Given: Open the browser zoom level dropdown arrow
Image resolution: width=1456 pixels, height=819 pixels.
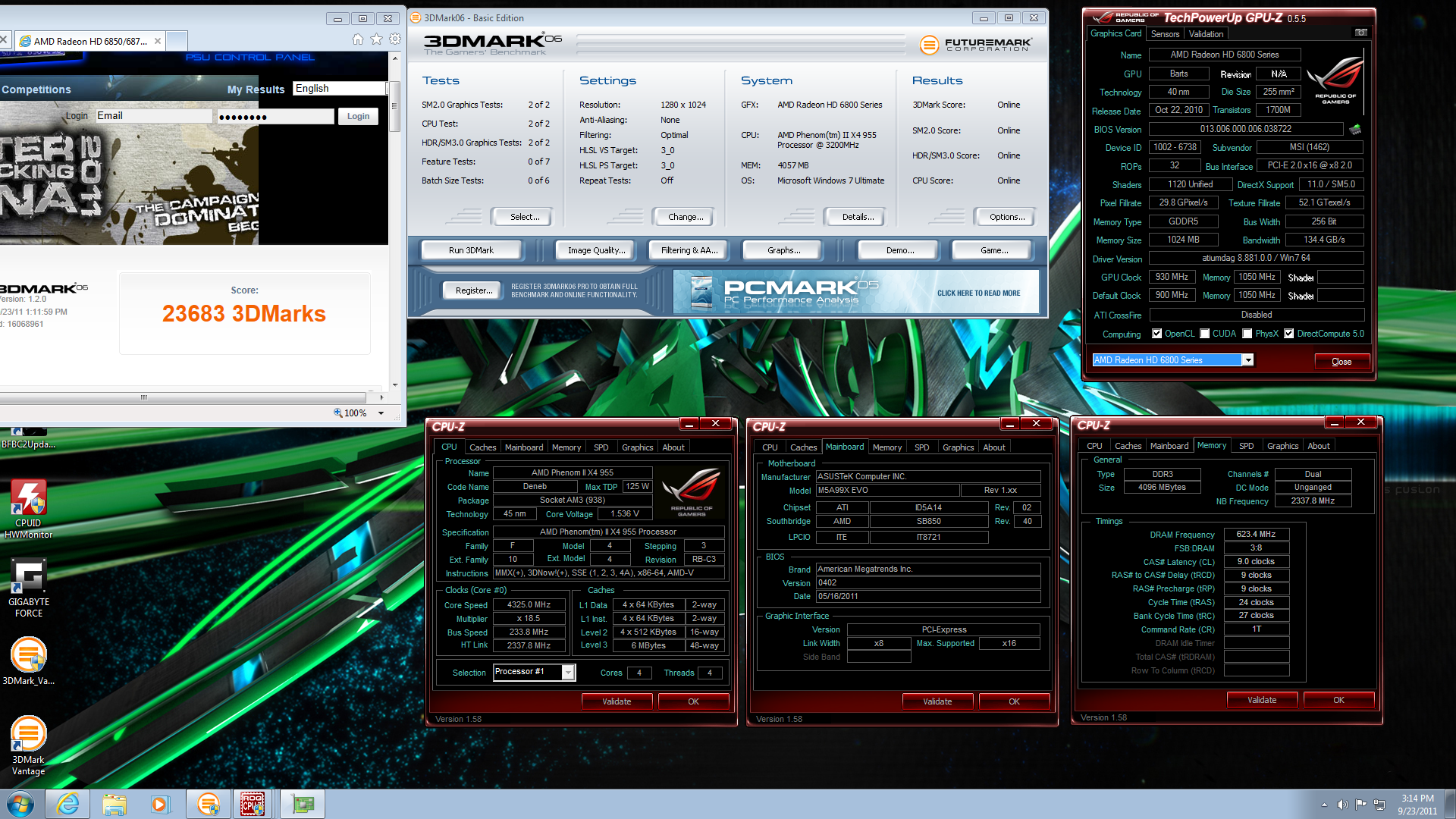Looking at the screenshot, I should 381,413.
